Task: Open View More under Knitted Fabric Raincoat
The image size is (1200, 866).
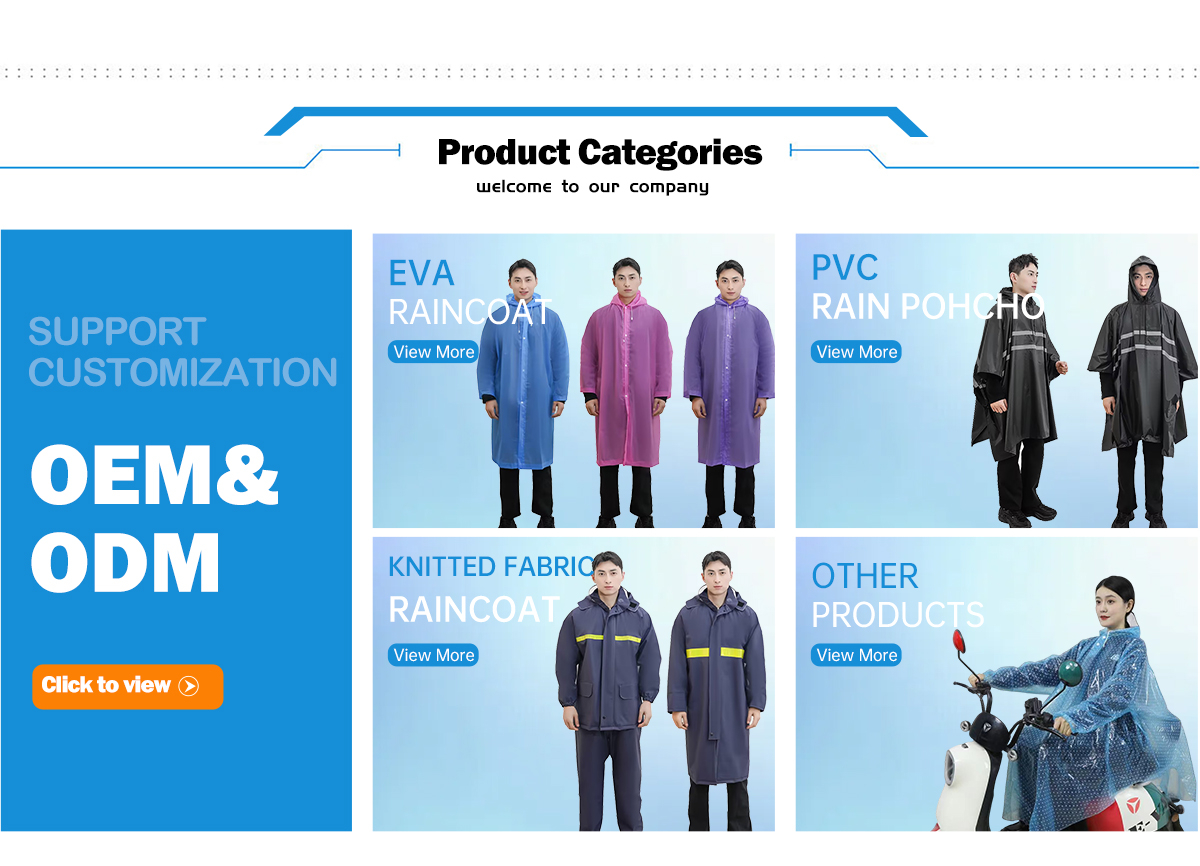Action: coord(434,655)
